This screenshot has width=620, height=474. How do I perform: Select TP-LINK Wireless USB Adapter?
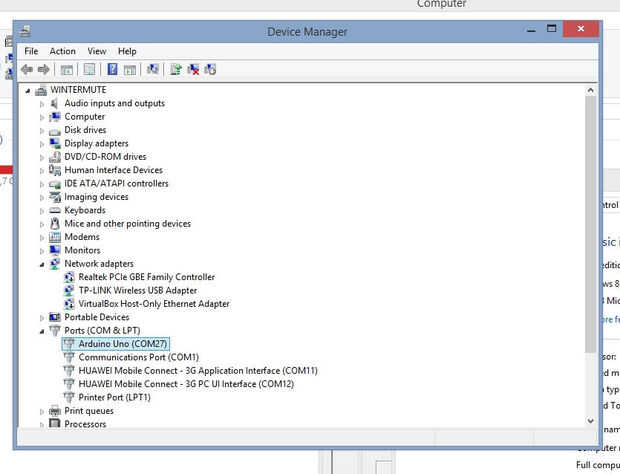(138, 291)
